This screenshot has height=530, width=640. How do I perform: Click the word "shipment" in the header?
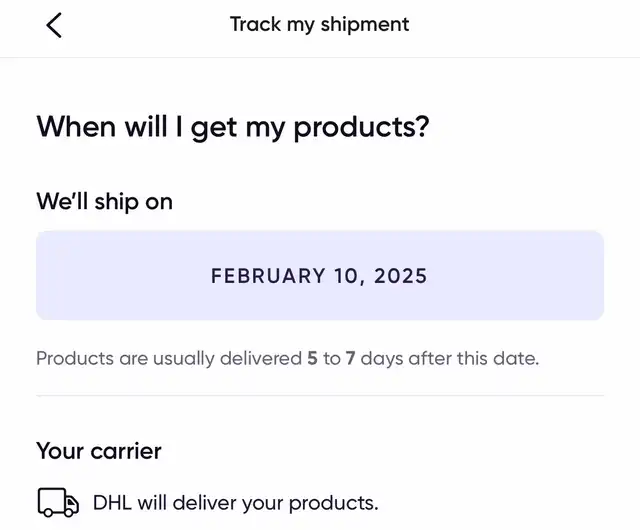tap(364, 25)
